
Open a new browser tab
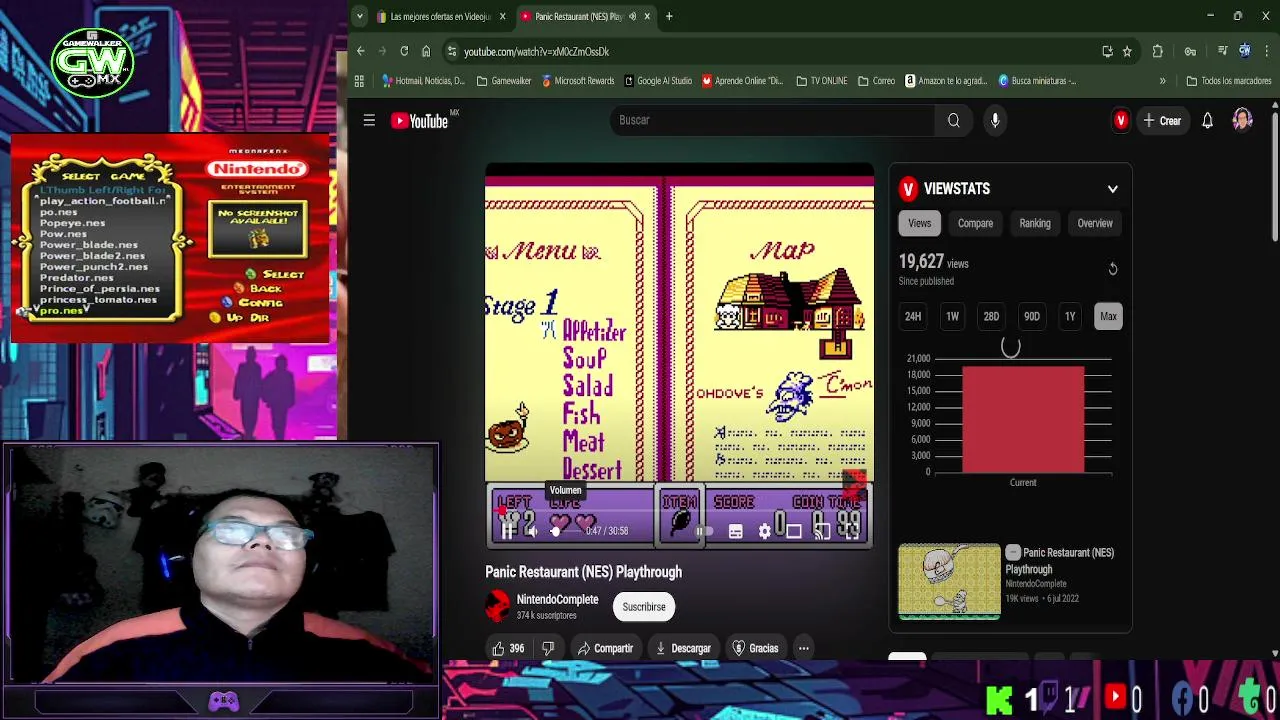tap(669, 16)
